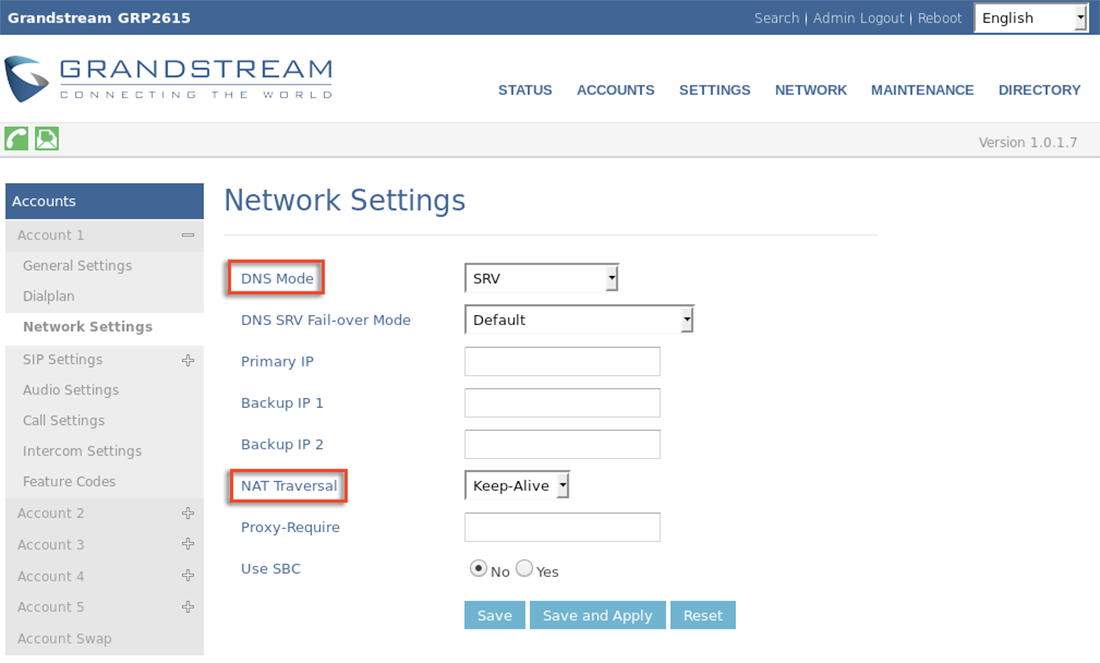Open Account Swap in the sidebar
Image resolution: width=1100 pixels, height=663 pixels.
65,638
